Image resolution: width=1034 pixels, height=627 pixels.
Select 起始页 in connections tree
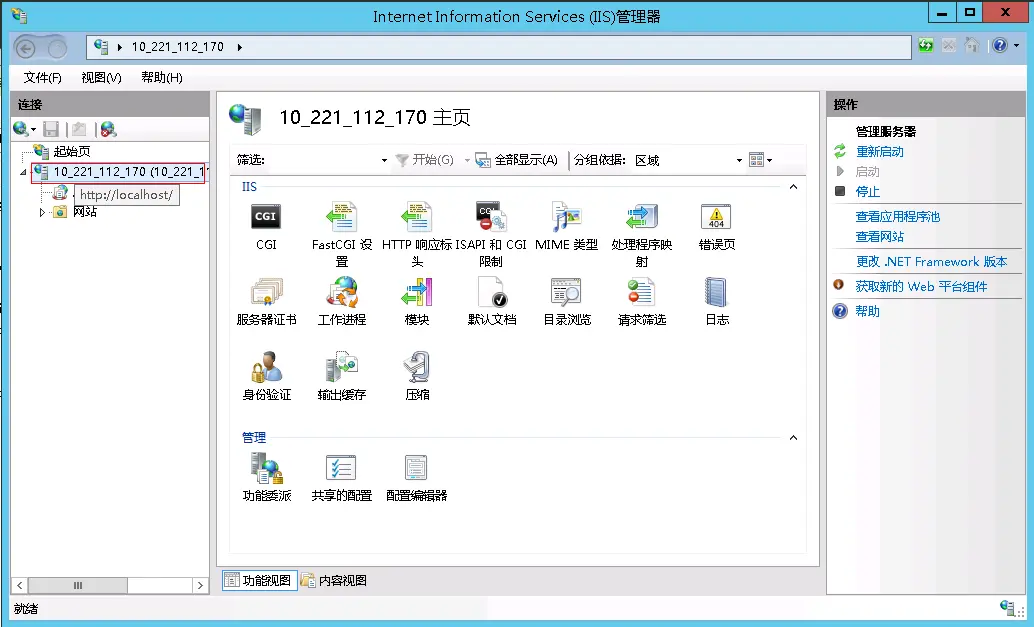coord(72,152)
